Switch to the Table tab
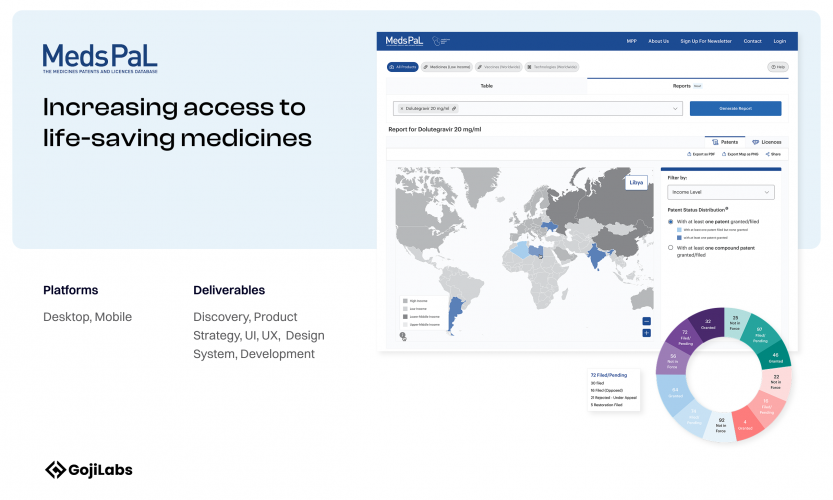 (x=487, y=86)
